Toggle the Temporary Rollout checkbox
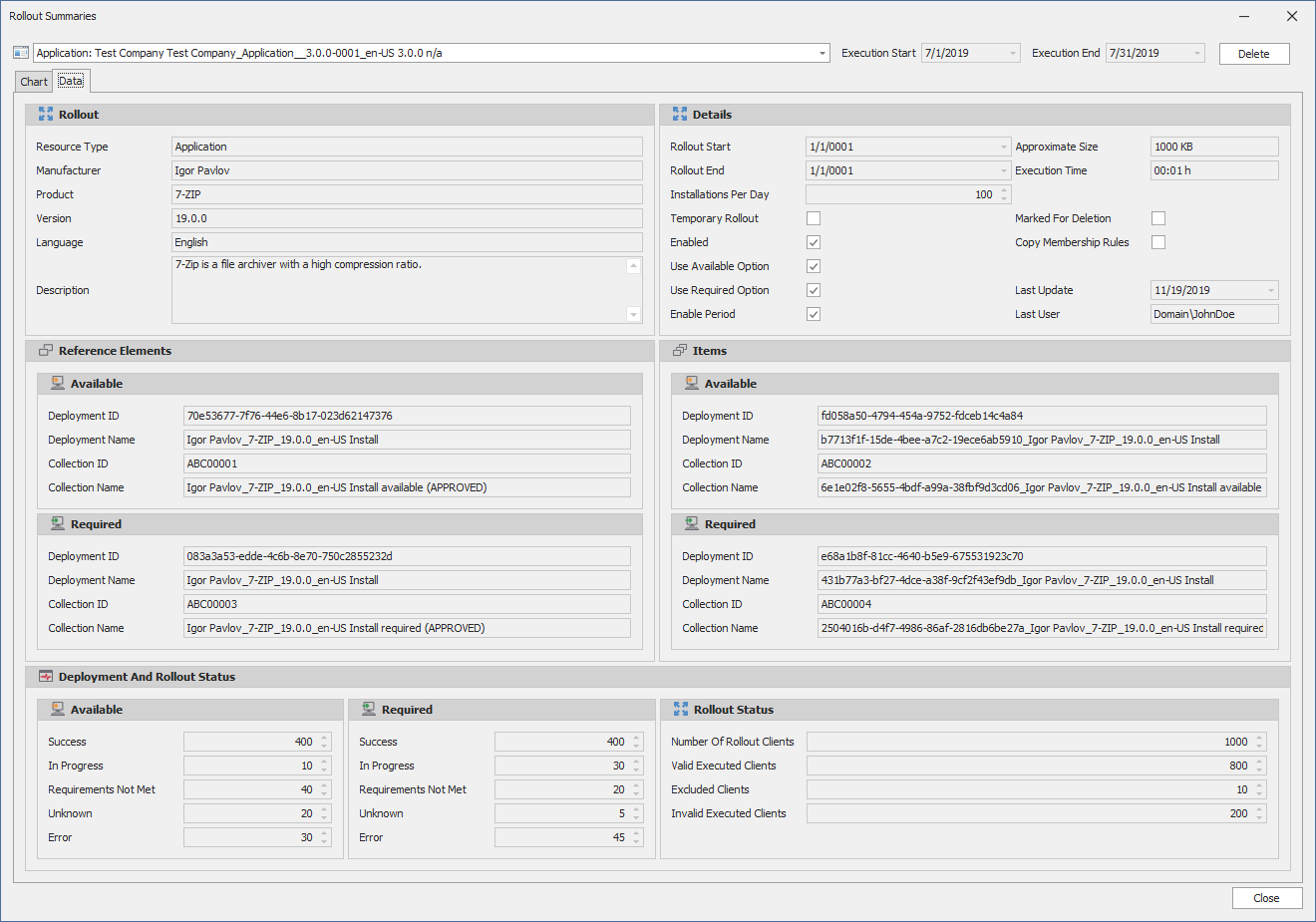This screenshot has width=1316, height=922. (x=814, y=218)
